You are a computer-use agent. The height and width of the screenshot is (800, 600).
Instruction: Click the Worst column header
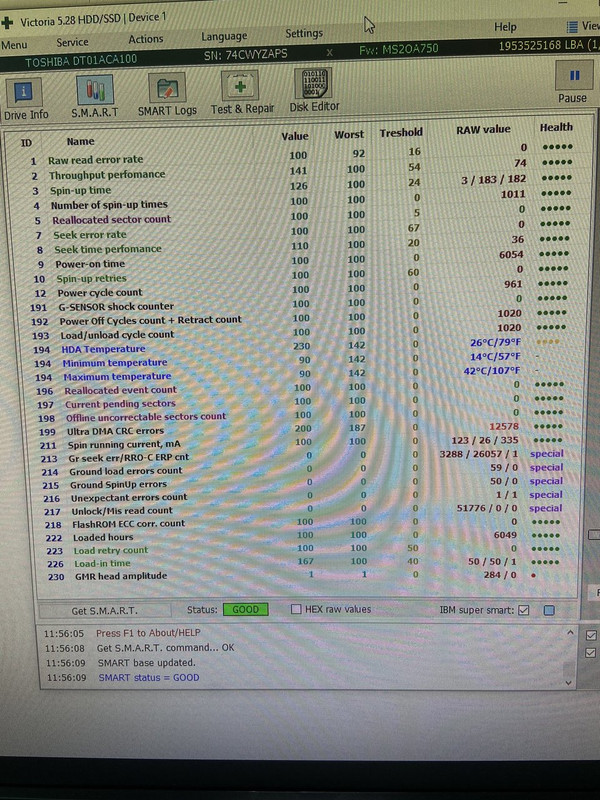(349, 135)
